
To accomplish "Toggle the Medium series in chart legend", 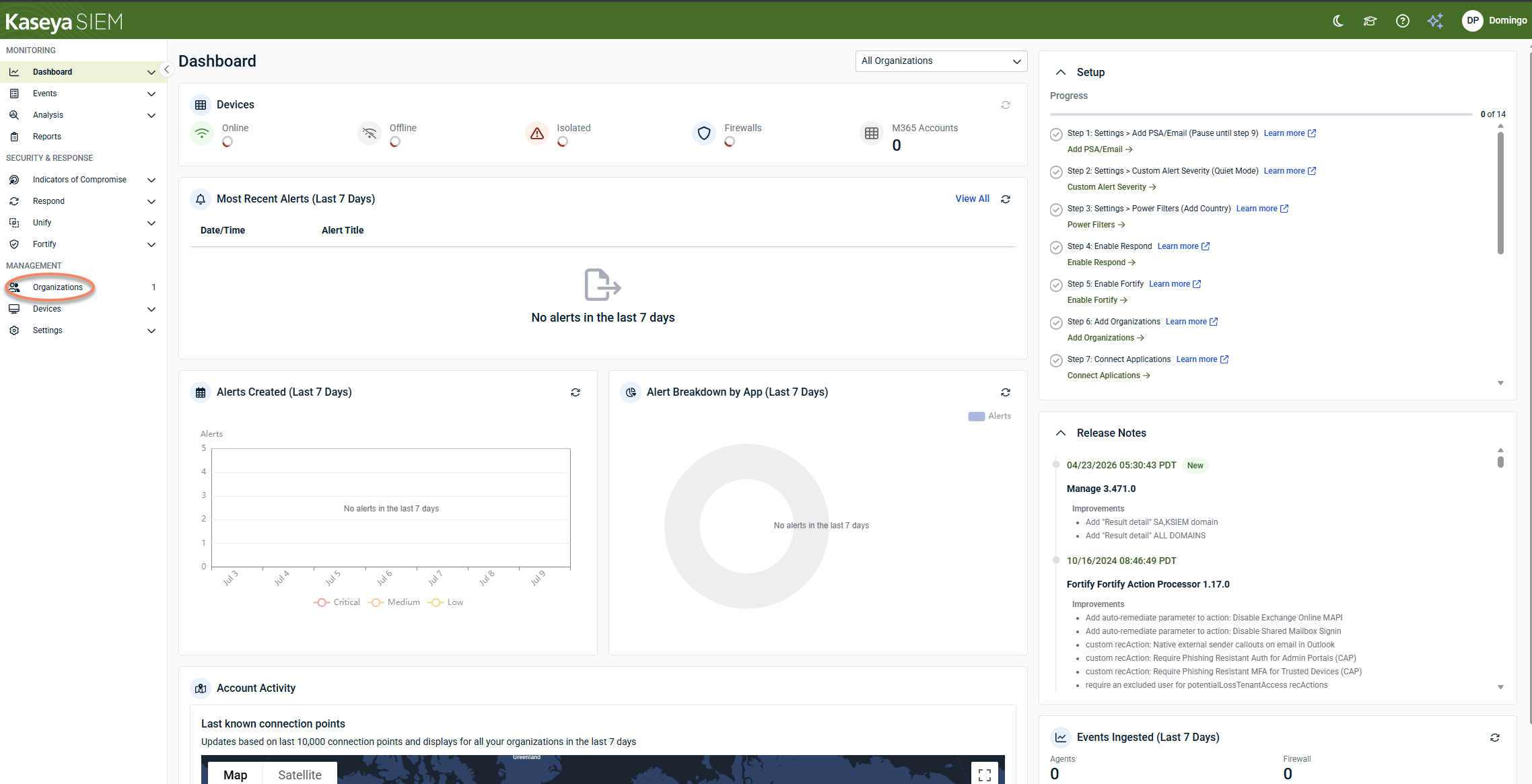I will 394,602.
